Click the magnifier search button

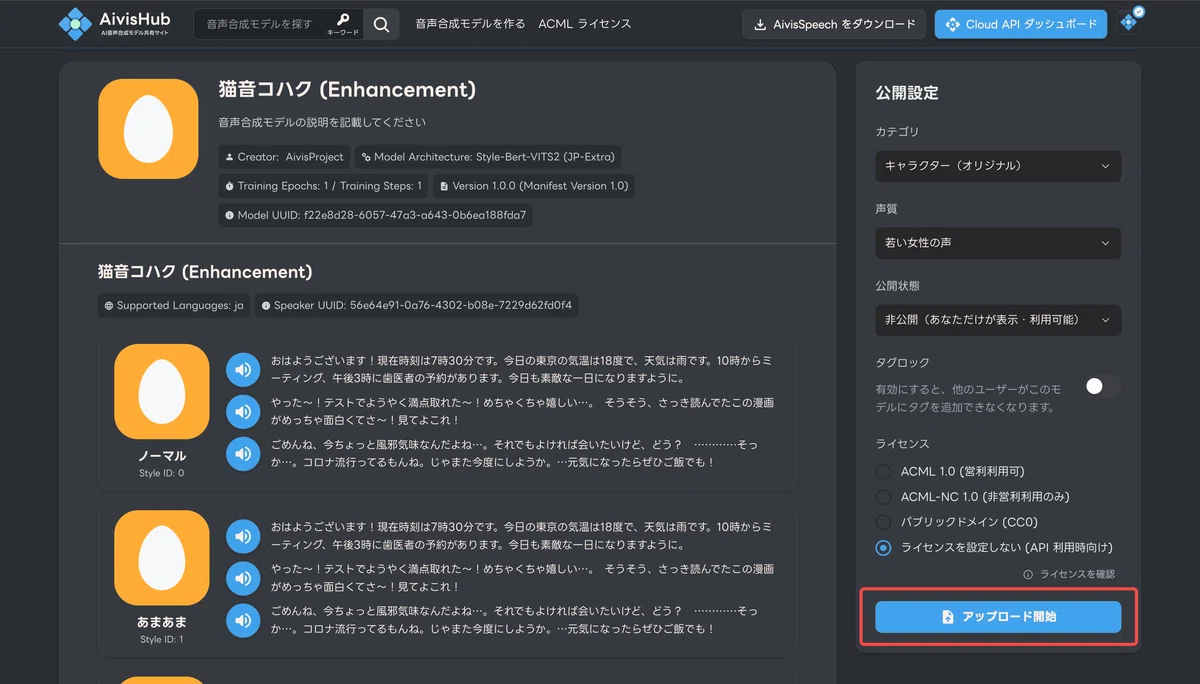(381, 24)
